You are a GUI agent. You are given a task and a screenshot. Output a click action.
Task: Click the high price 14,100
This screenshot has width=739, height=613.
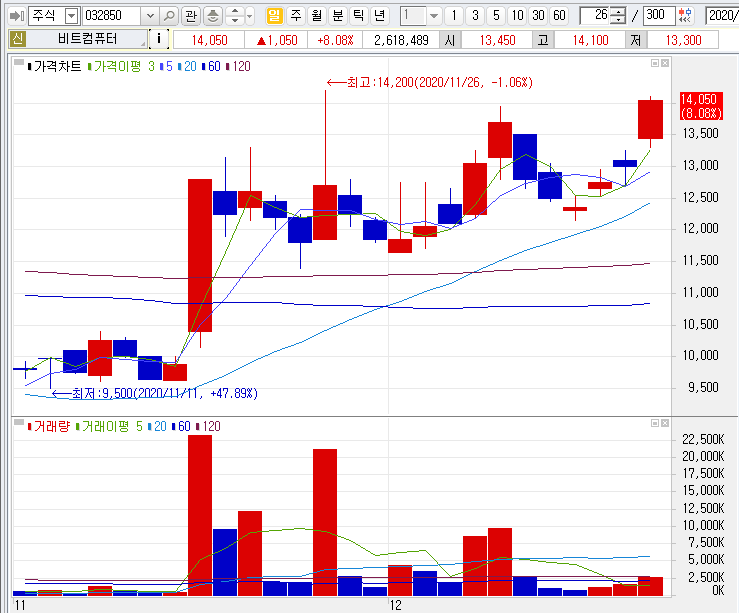pyautogui.click(x=591, y=40)
